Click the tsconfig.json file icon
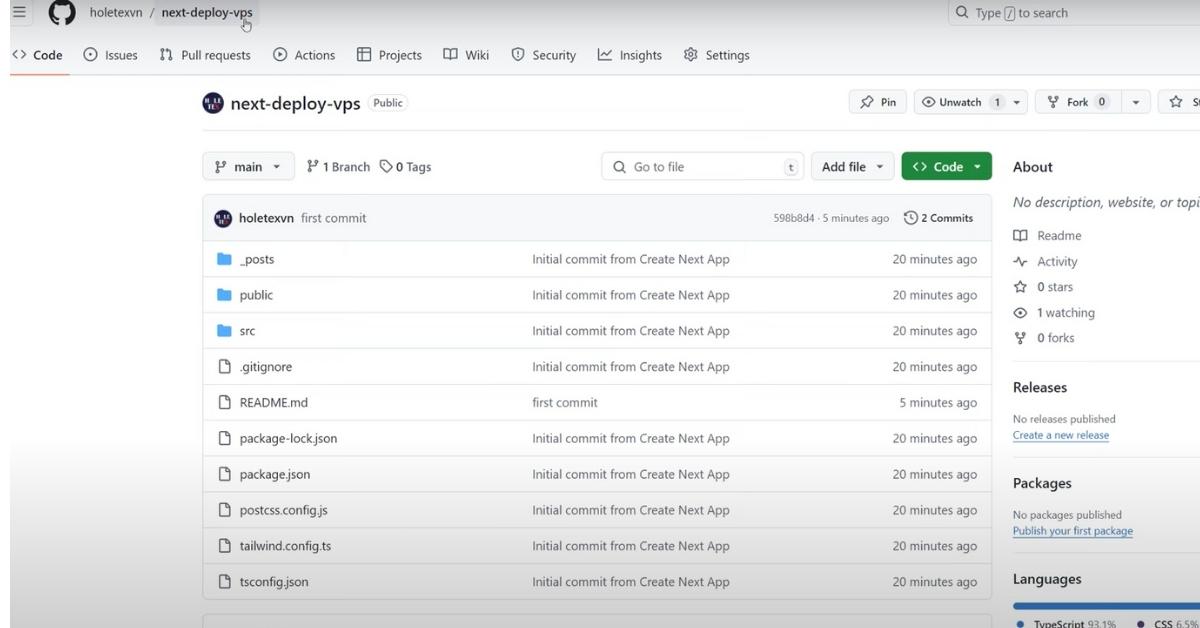The width and height of the screenshot is (1200, 628). (x=225, y=582)
